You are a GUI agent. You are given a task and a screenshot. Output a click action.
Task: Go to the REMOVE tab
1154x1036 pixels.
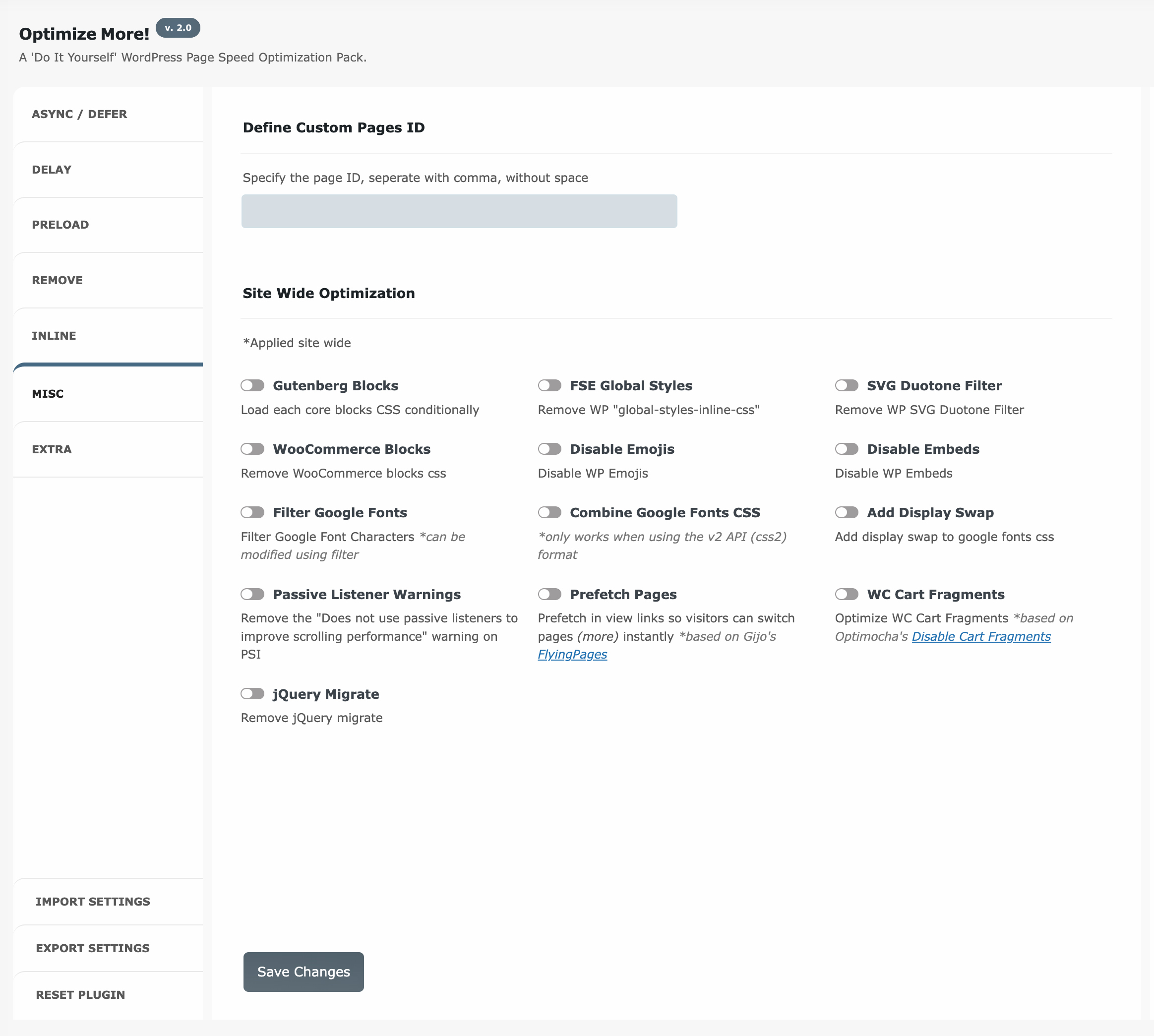[x=108, y=280]
